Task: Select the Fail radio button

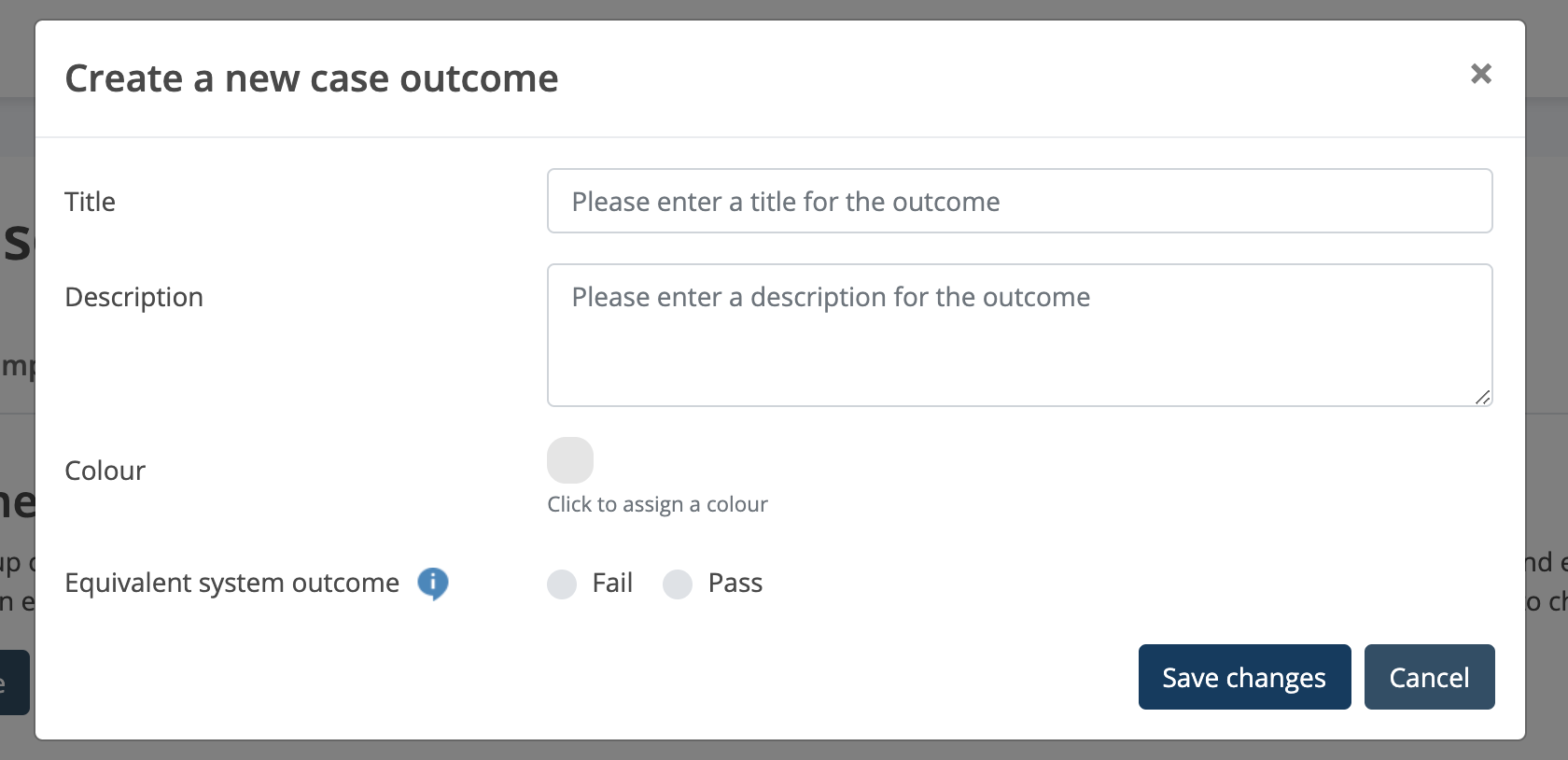Action: tap(562, 584)
